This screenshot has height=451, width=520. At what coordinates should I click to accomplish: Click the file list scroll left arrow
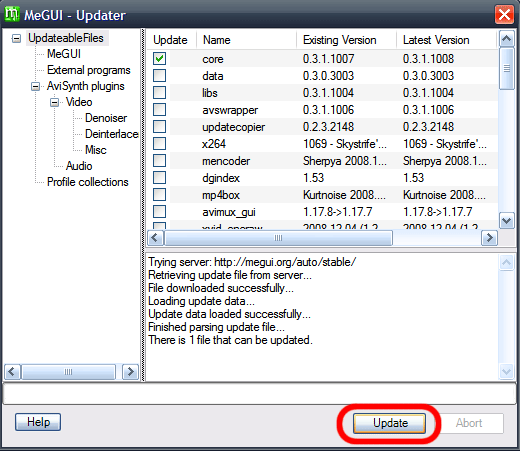coord(156,238)
